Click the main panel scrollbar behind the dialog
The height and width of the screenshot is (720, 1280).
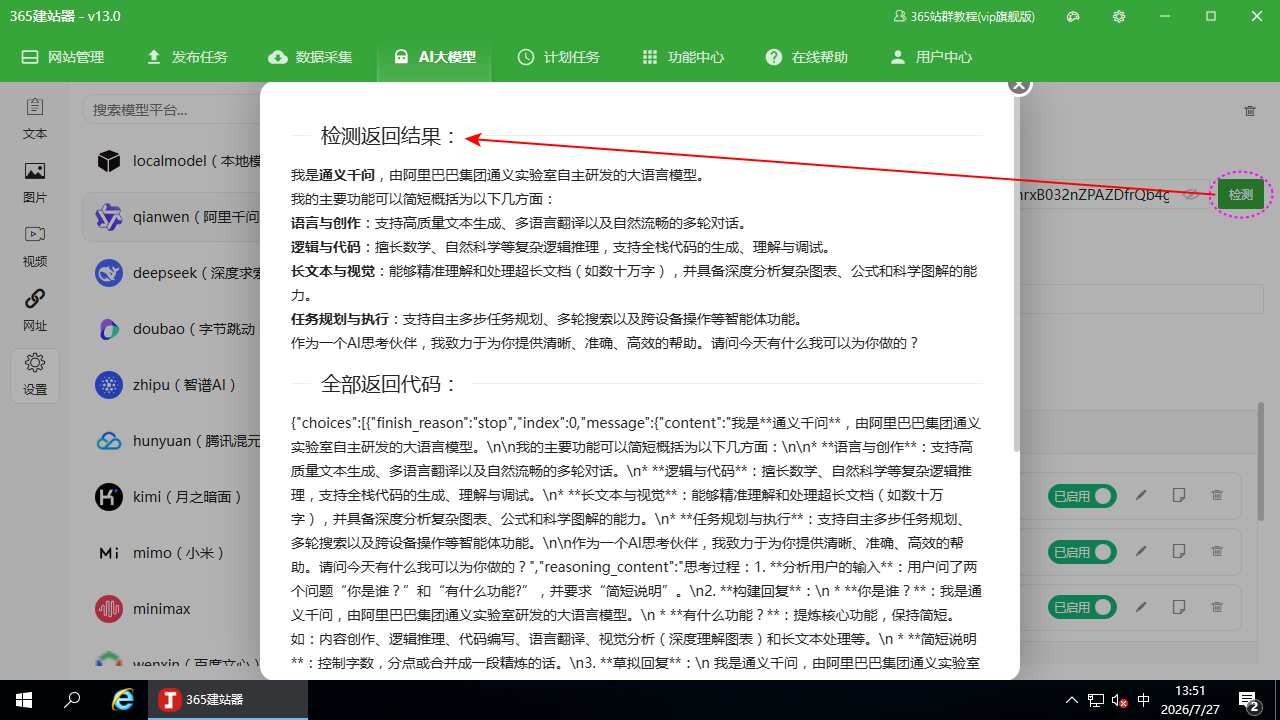pos(1261,460)
